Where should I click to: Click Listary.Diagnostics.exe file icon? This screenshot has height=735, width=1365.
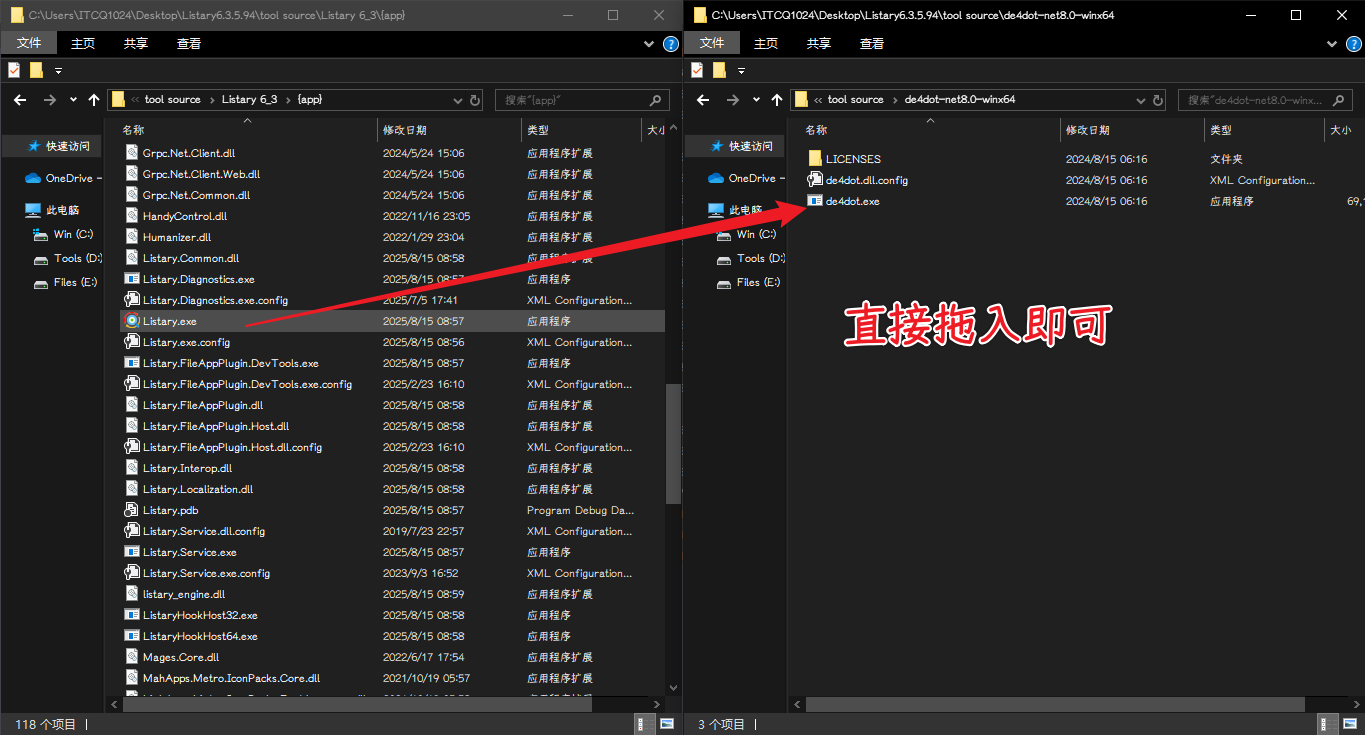(131, 279)
